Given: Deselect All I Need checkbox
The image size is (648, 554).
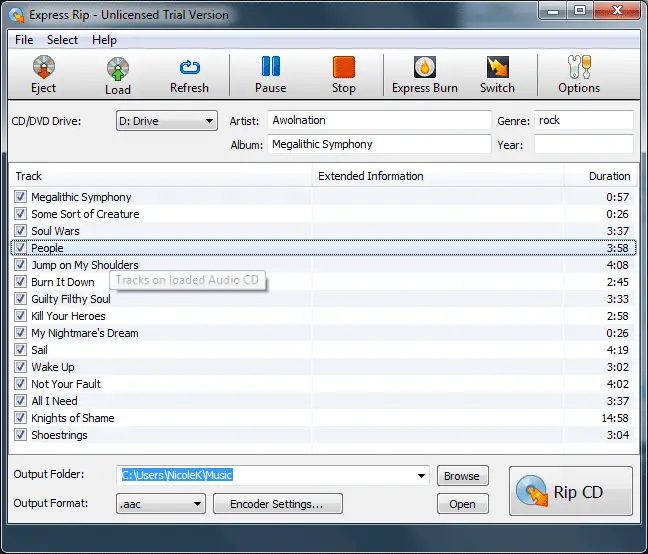Looking at the screenshot, I should (20, 400).
